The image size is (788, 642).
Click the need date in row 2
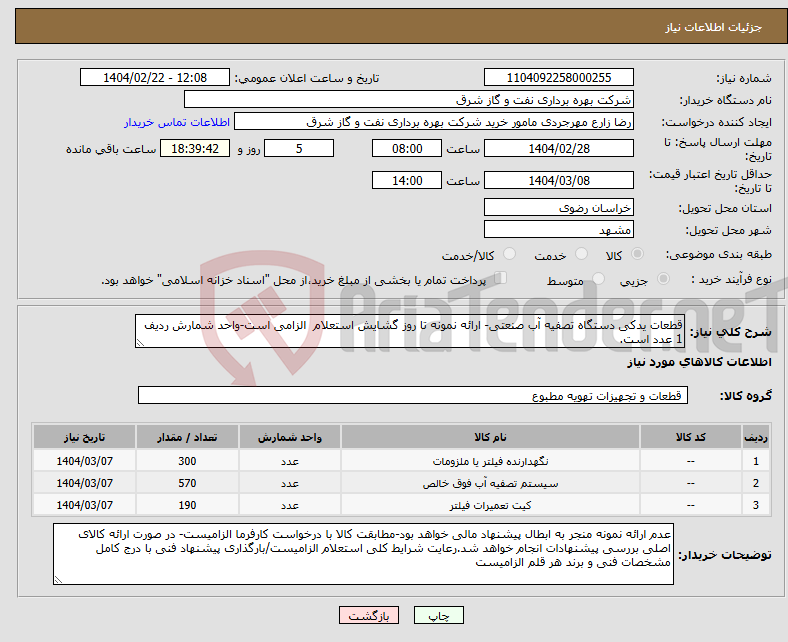(84, 483)
